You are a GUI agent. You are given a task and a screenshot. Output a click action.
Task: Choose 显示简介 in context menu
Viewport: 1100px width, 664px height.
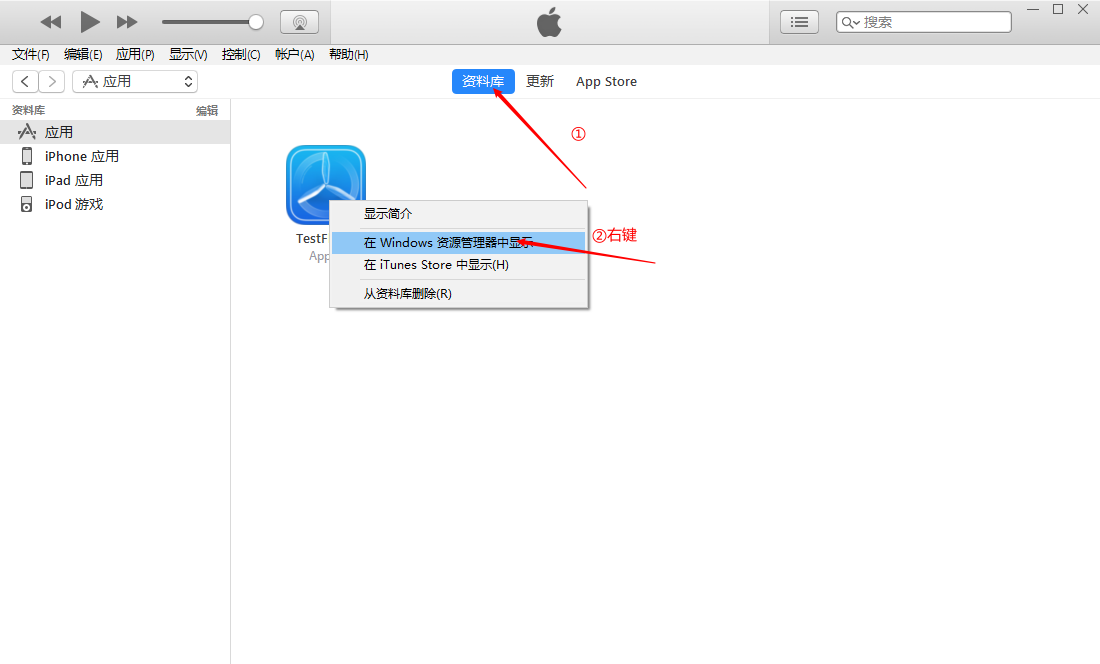click(459, 214)
